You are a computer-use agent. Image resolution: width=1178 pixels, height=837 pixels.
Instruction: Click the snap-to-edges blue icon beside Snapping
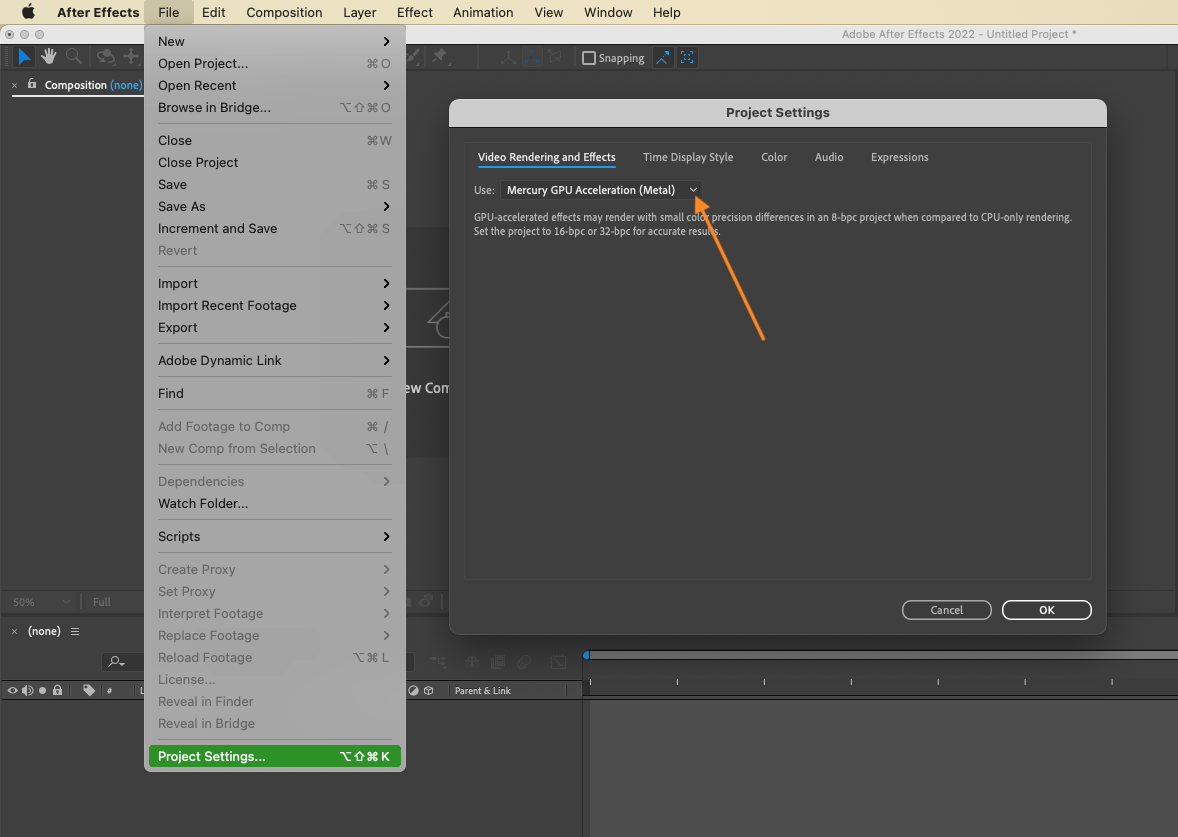(663, 58)
